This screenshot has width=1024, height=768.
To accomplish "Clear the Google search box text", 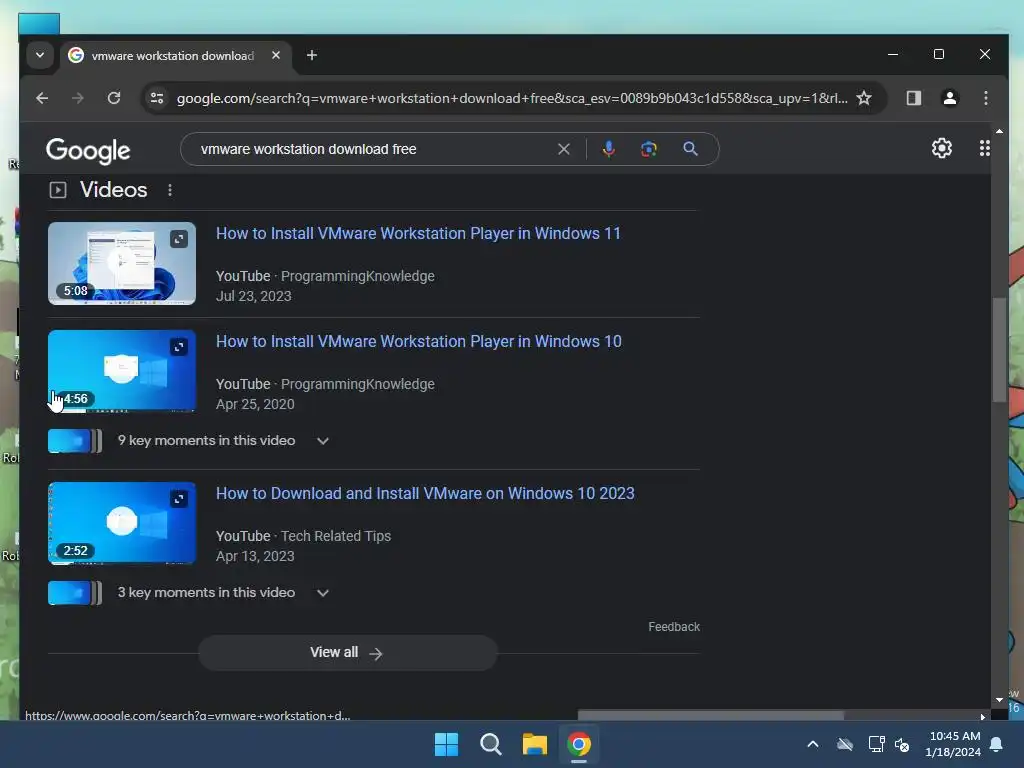I will point(564,150).
